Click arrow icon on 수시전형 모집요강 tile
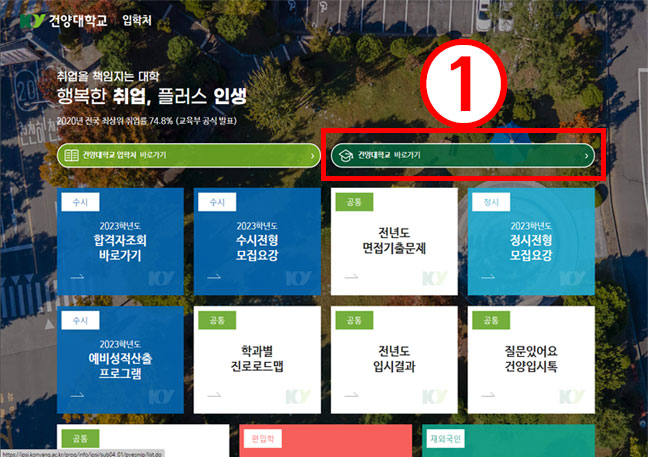 point(213,277)
